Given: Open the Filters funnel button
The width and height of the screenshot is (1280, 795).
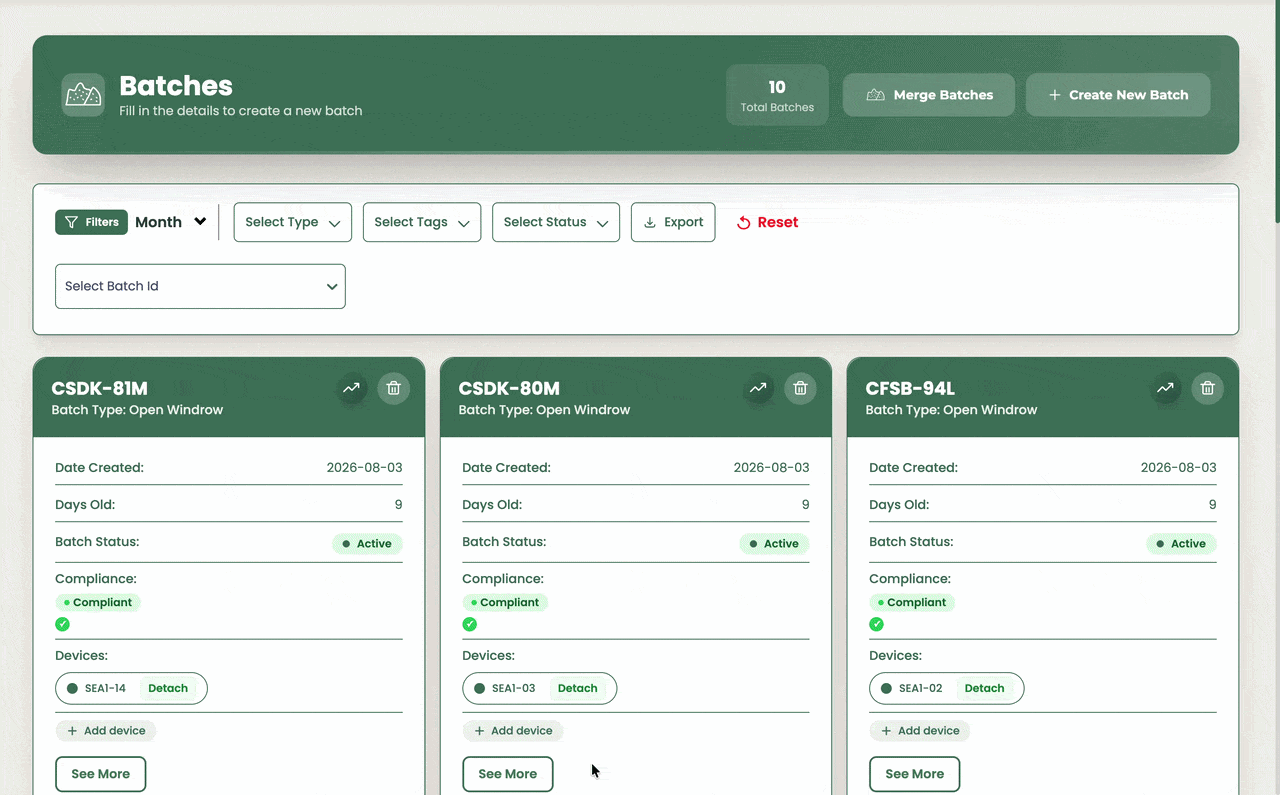Looking at the screenshot, I should 91,222.
